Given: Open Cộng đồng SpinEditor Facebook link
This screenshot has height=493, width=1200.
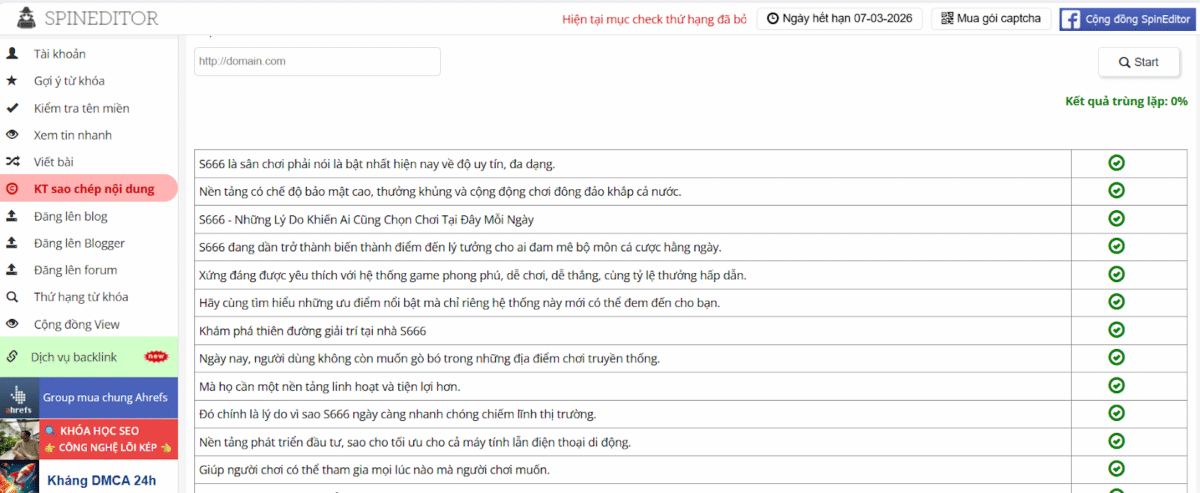Looking at the screenshot, I should tap(1127, 19).
